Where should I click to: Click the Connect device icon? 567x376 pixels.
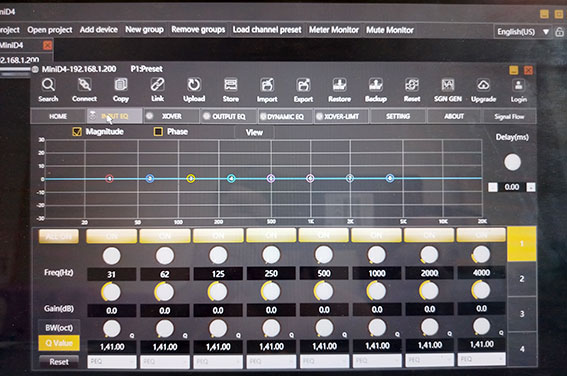point(84,85)
